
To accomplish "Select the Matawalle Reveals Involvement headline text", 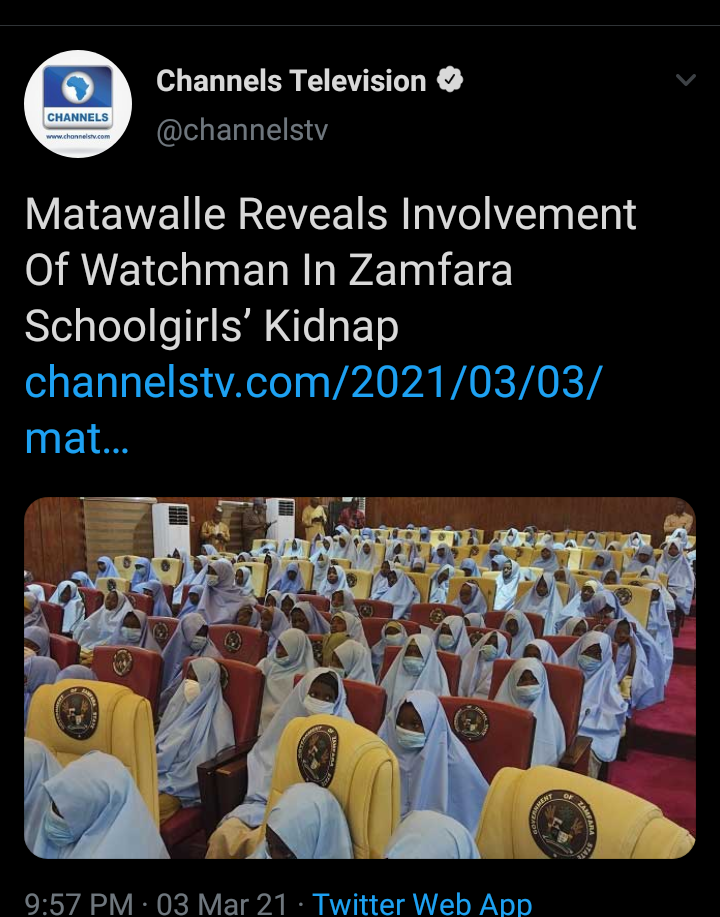I will click(x=330, y=214).
